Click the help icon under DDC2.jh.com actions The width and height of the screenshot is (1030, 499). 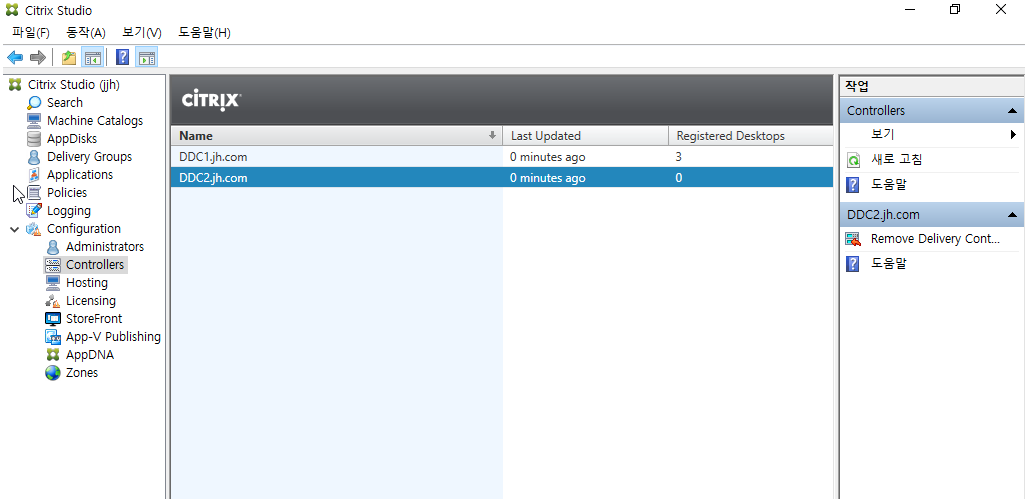853,264
